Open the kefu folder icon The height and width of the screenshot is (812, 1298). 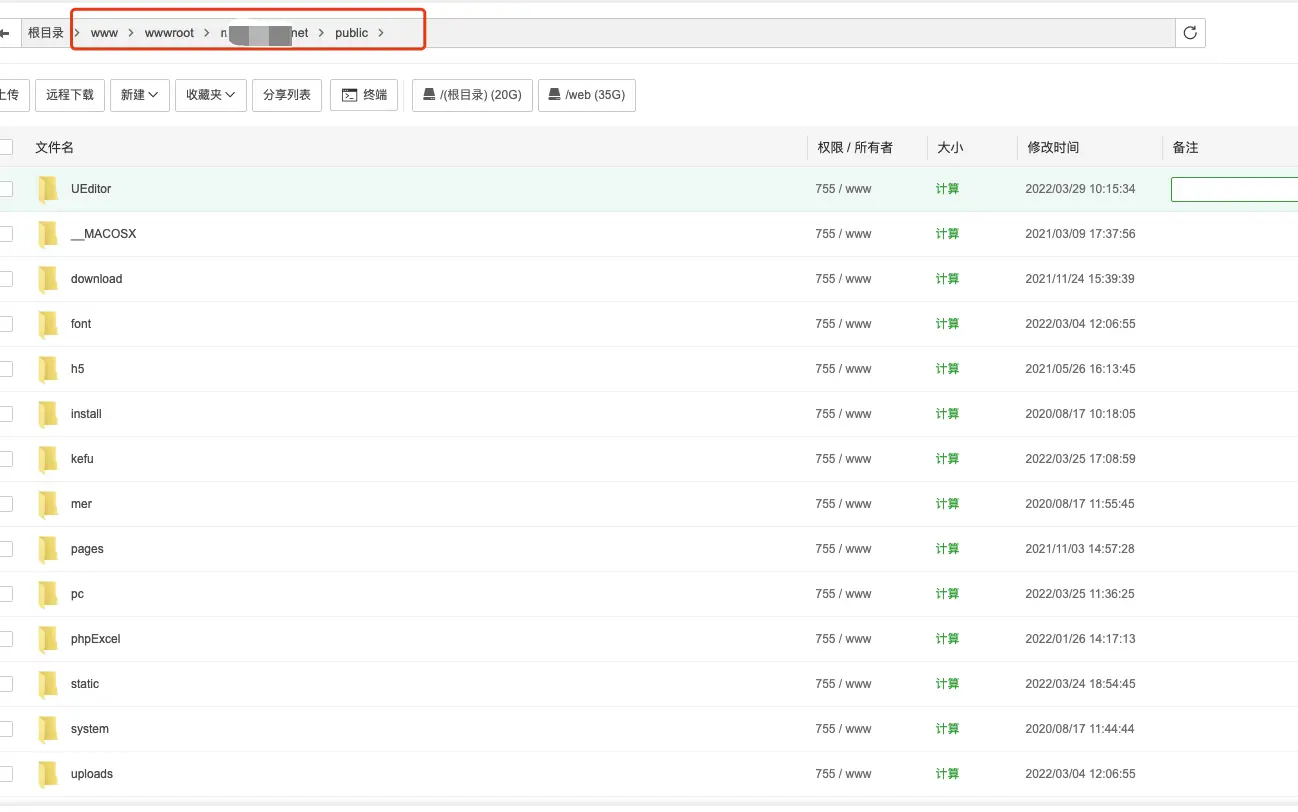click(48, 459)
